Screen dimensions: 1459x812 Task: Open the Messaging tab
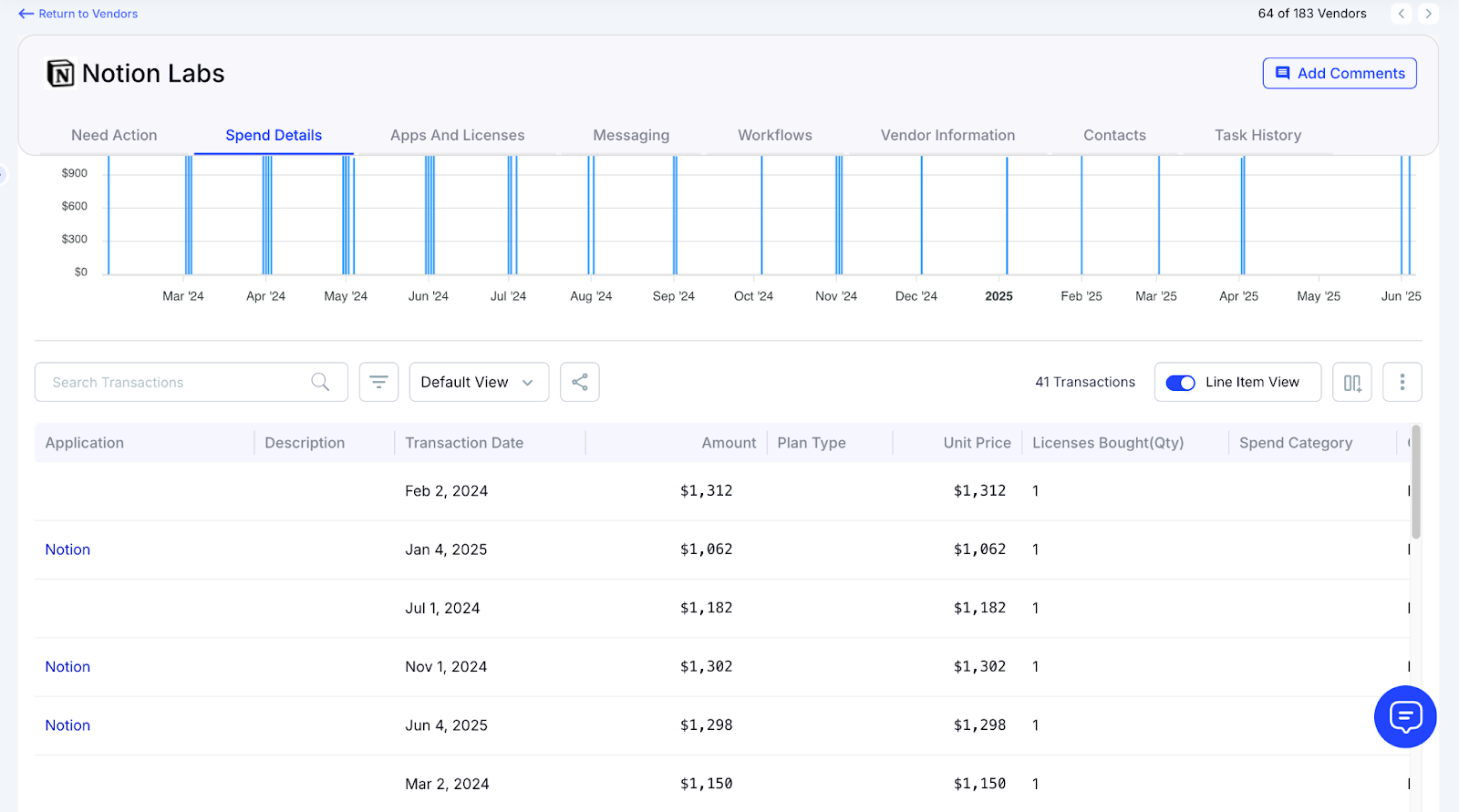pos(631,135)
